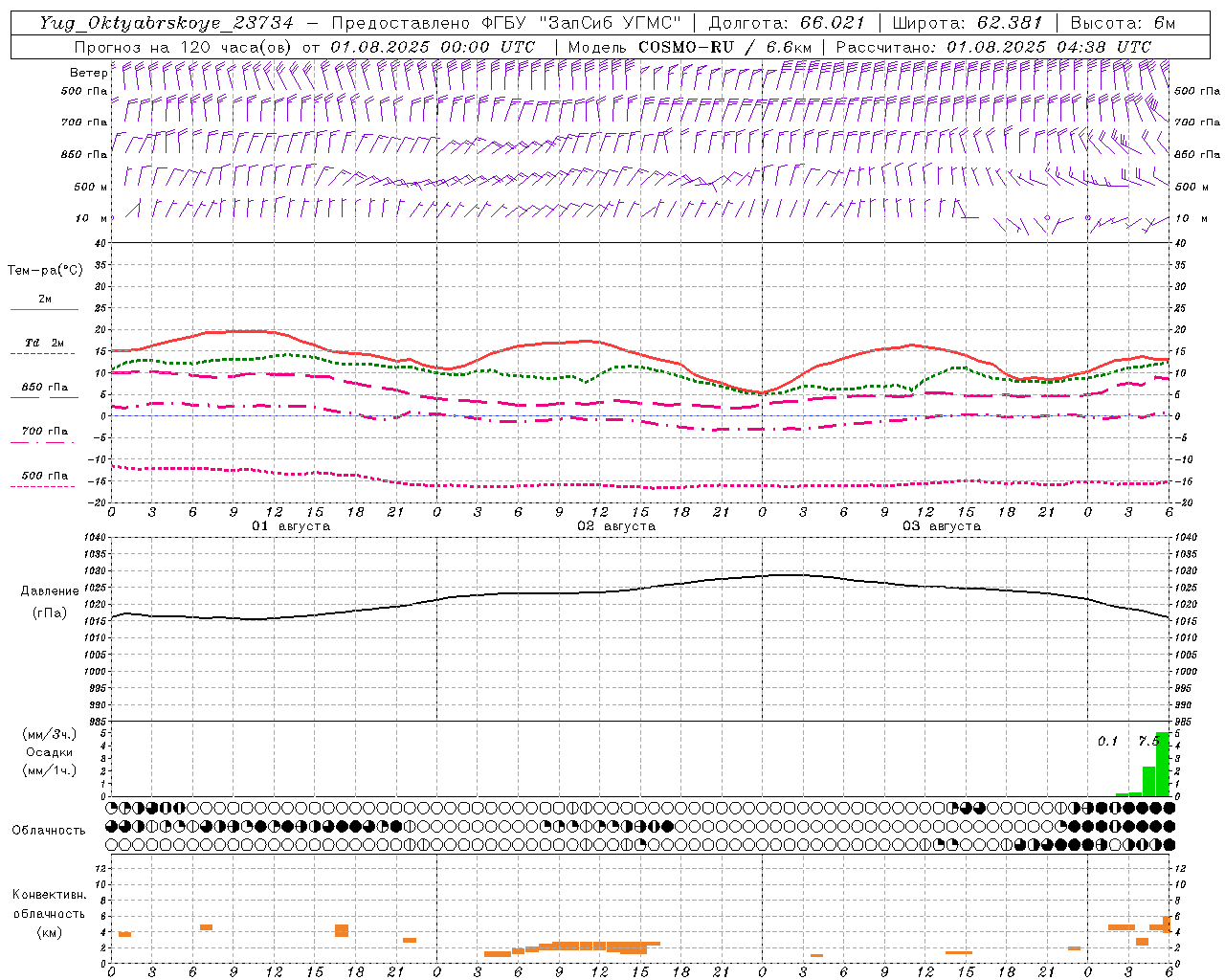Click the '03 августа' date label
This screenshot has height=980, width=1225.
[x=942, y=526]
